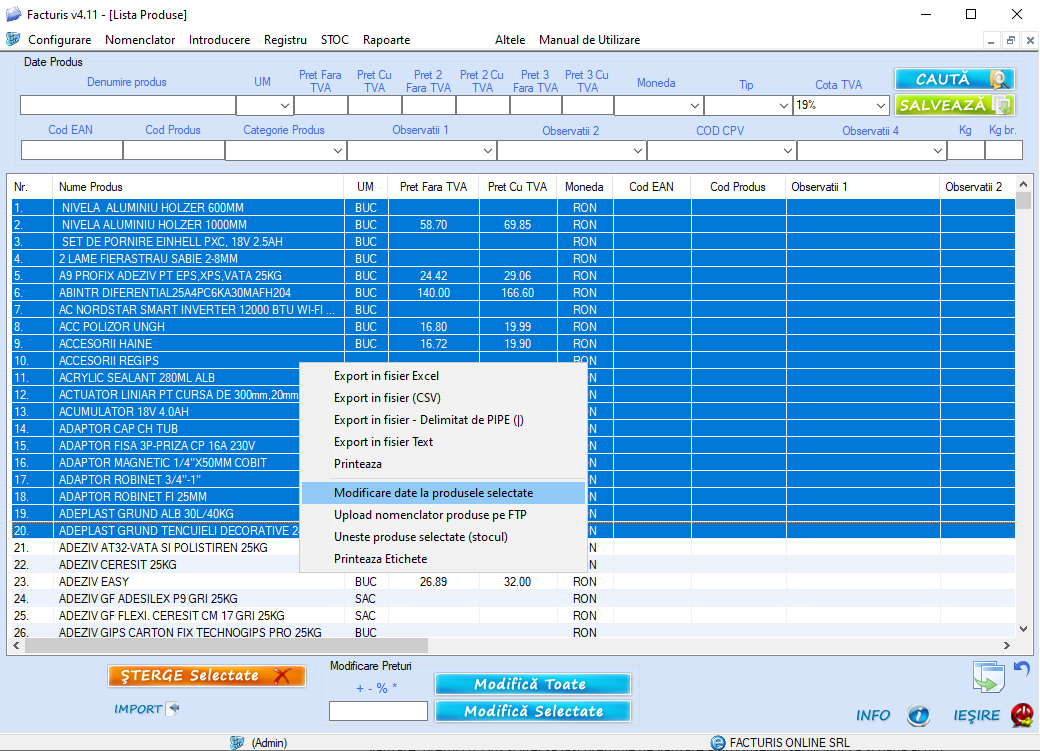Click the menu bar system icon left of Configurare

[13, 39]
